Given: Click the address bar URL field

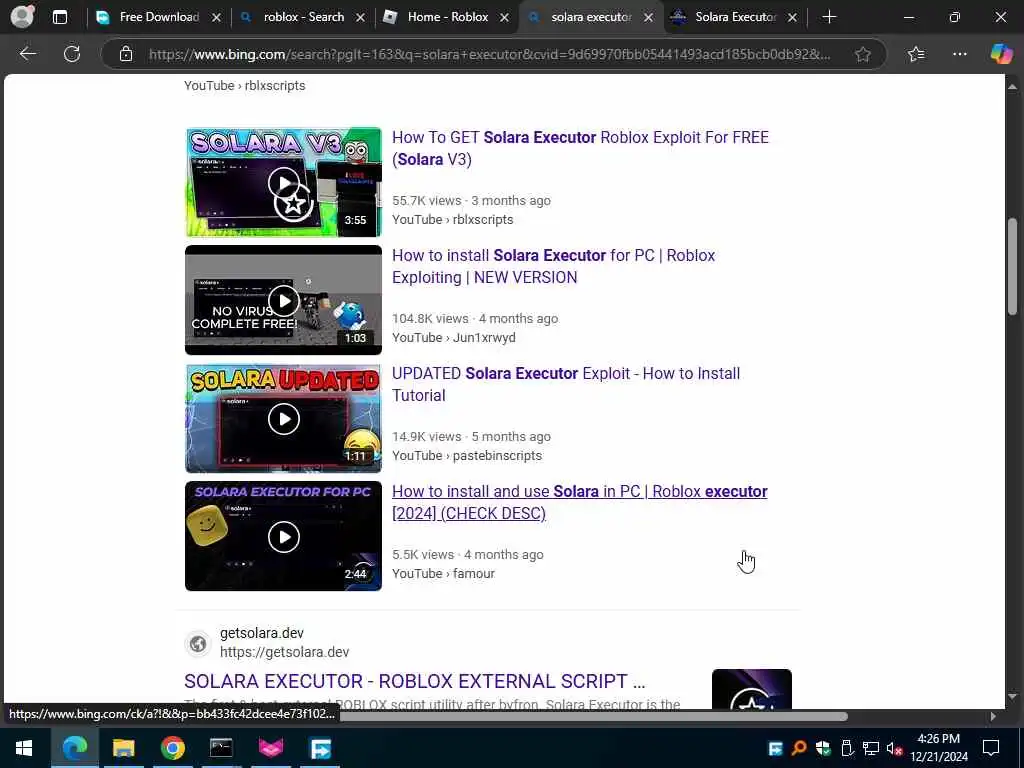Looking at the screenshot, I should click(x=490, y=54).
